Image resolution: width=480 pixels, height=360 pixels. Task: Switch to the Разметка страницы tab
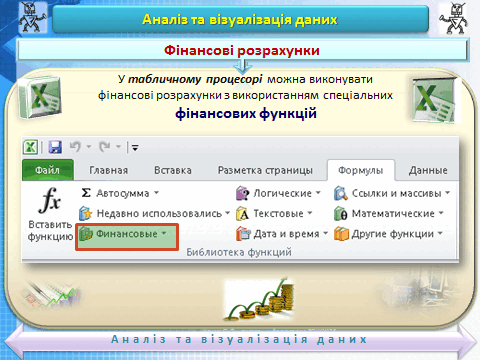pos(265,170)
